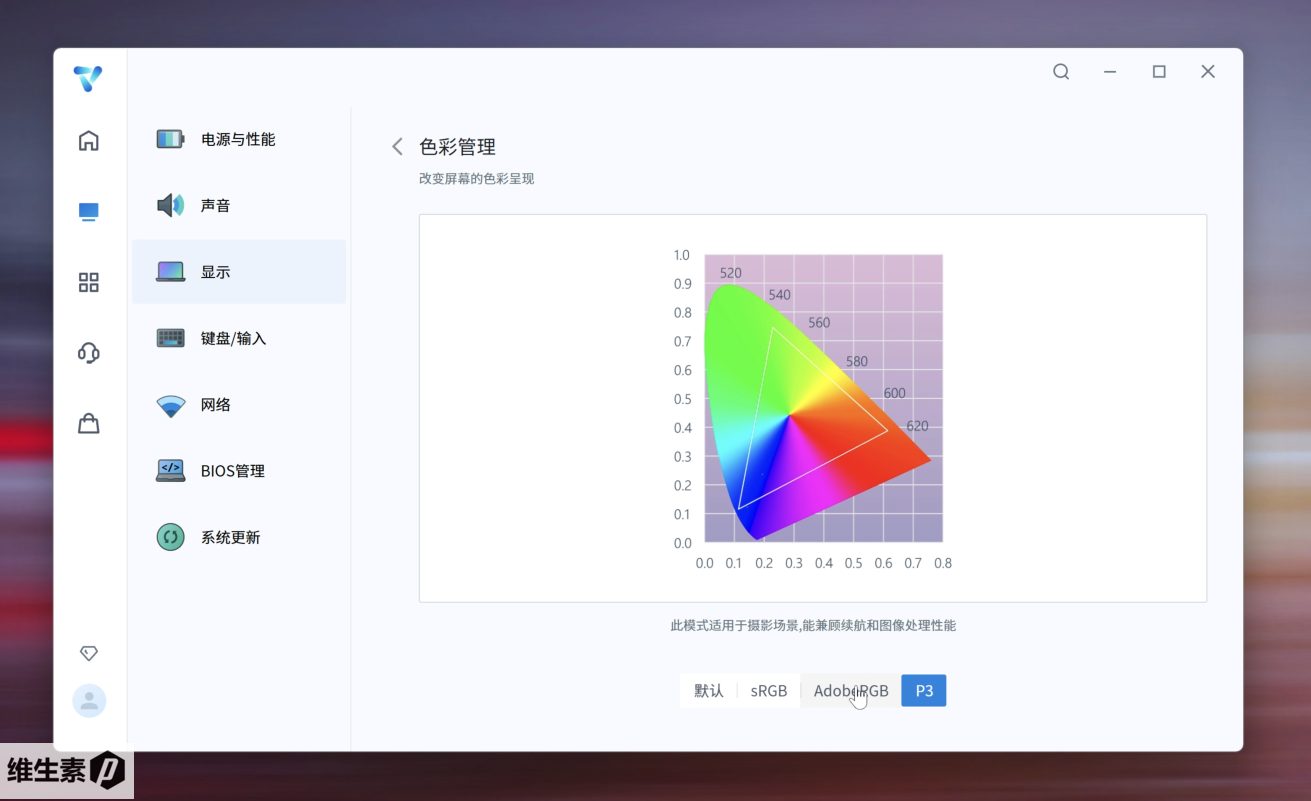This screenshot has width=1311, height=801.
Task: Open 键盘/输入 settings
Action: click(233, 338)
